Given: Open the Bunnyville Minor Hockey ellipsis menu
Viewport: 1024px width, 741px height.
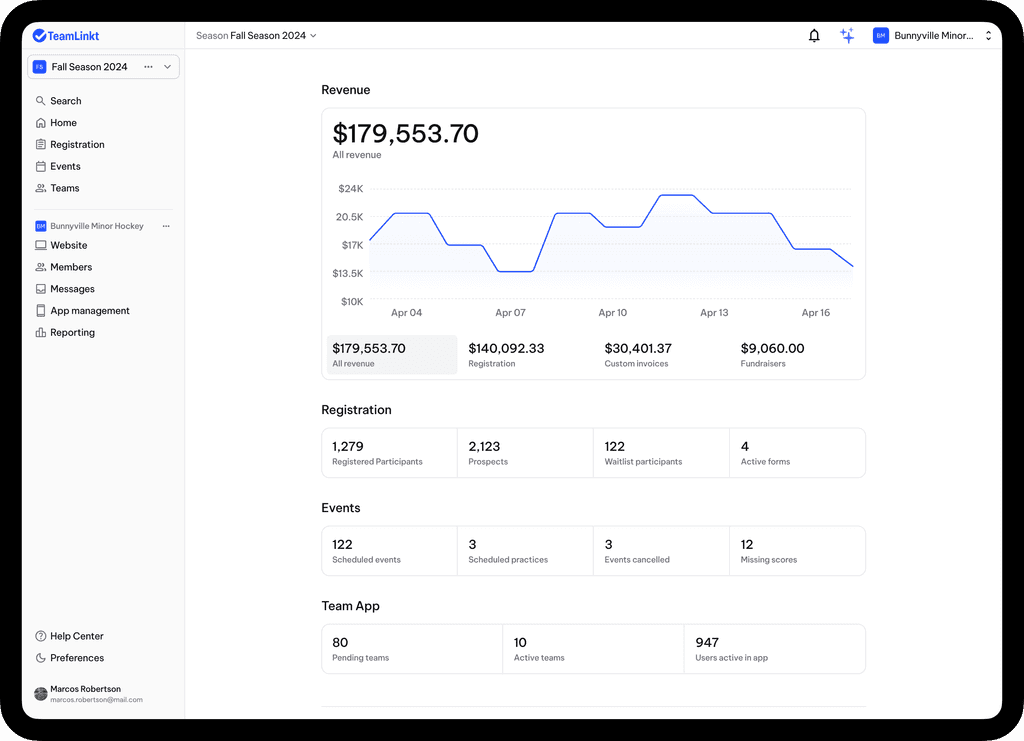Looking at the screenshot, I should (x=167, y=225).
